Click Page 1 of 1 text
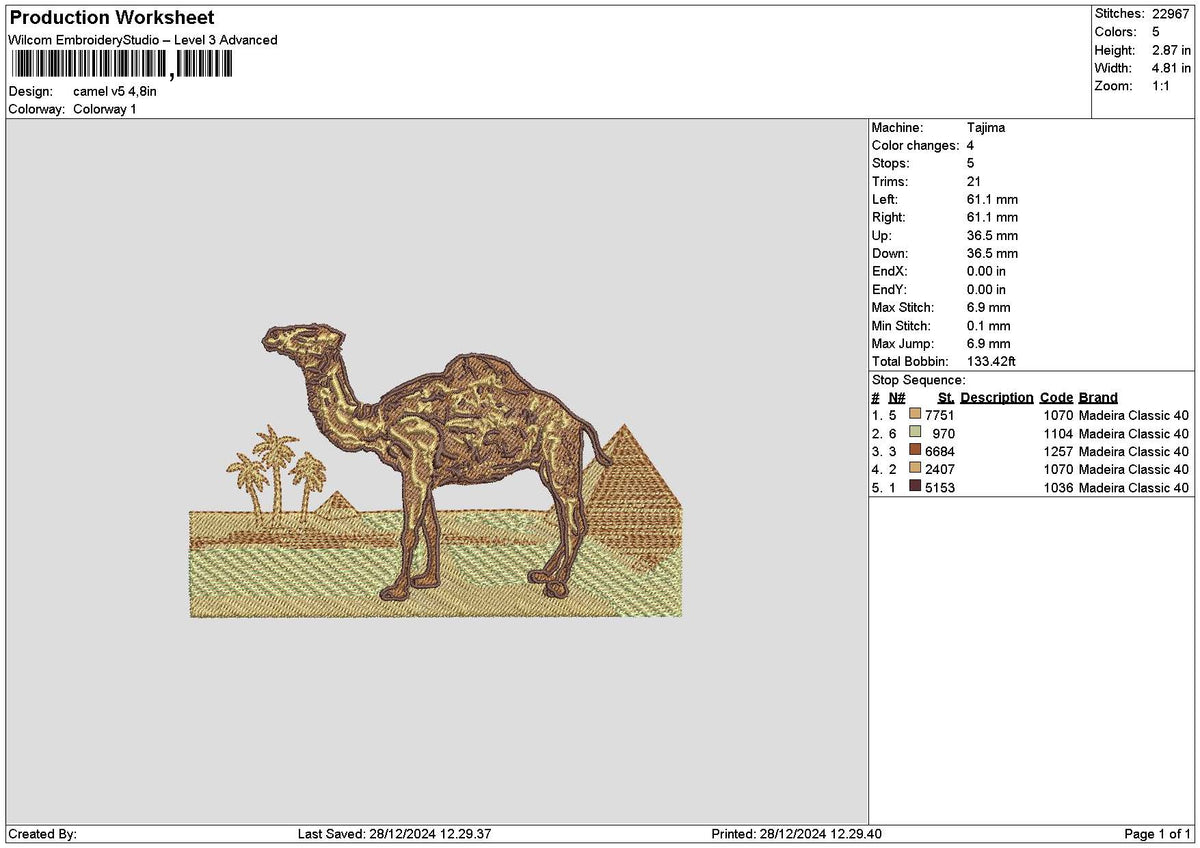The image size is (1200, 848). [x=1158, y=833]
